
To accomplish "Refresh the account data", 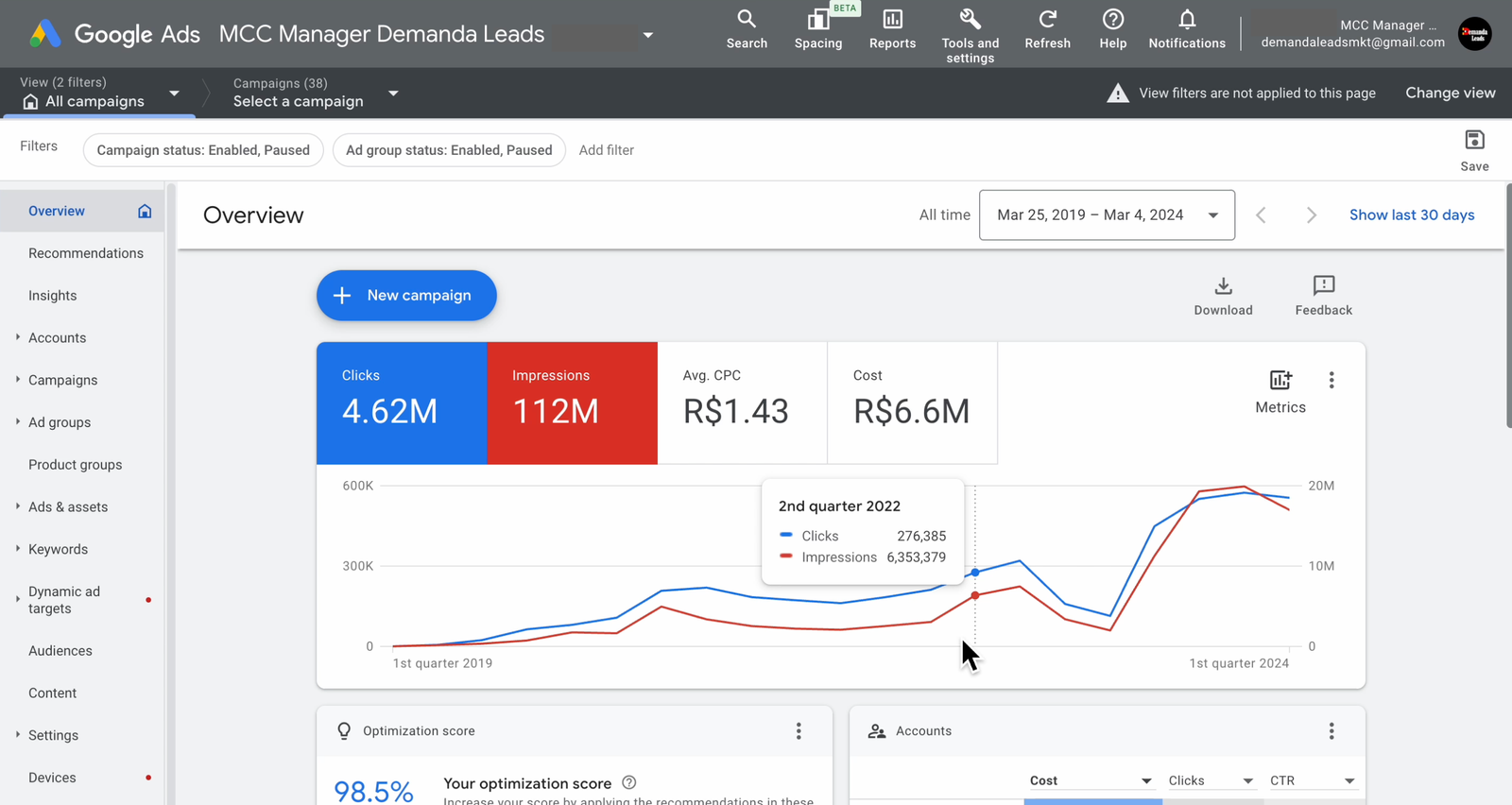I will click(x=1047, y=29).
